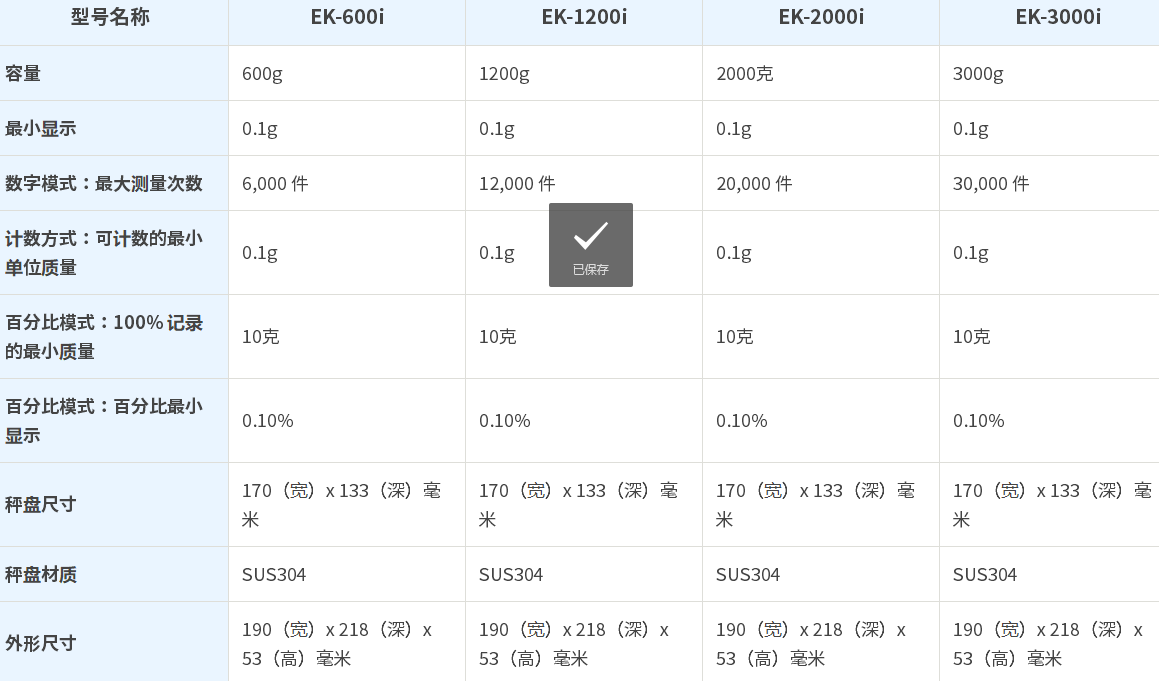The image size is (1159, 681).
Task: Click the 容量 row label
Action: point(23,73)
